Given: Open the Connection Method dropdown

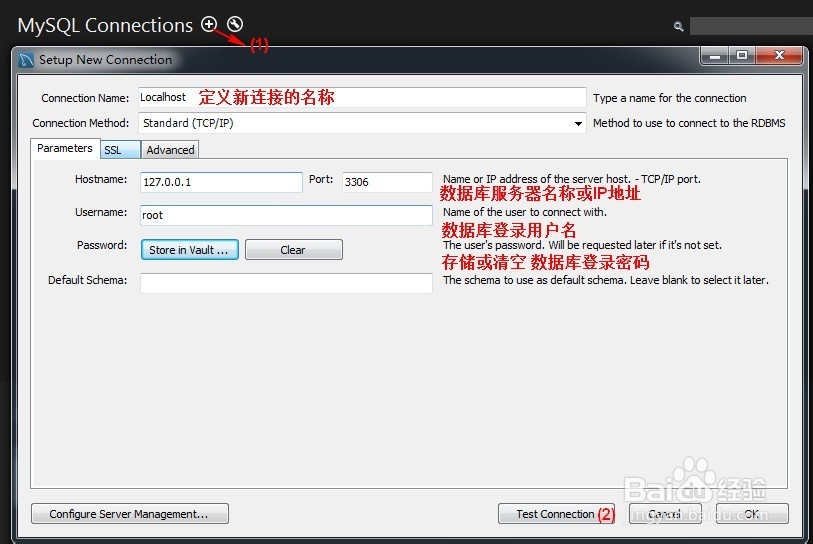Looking at the screenshot, I should click(x=362, y=123).
